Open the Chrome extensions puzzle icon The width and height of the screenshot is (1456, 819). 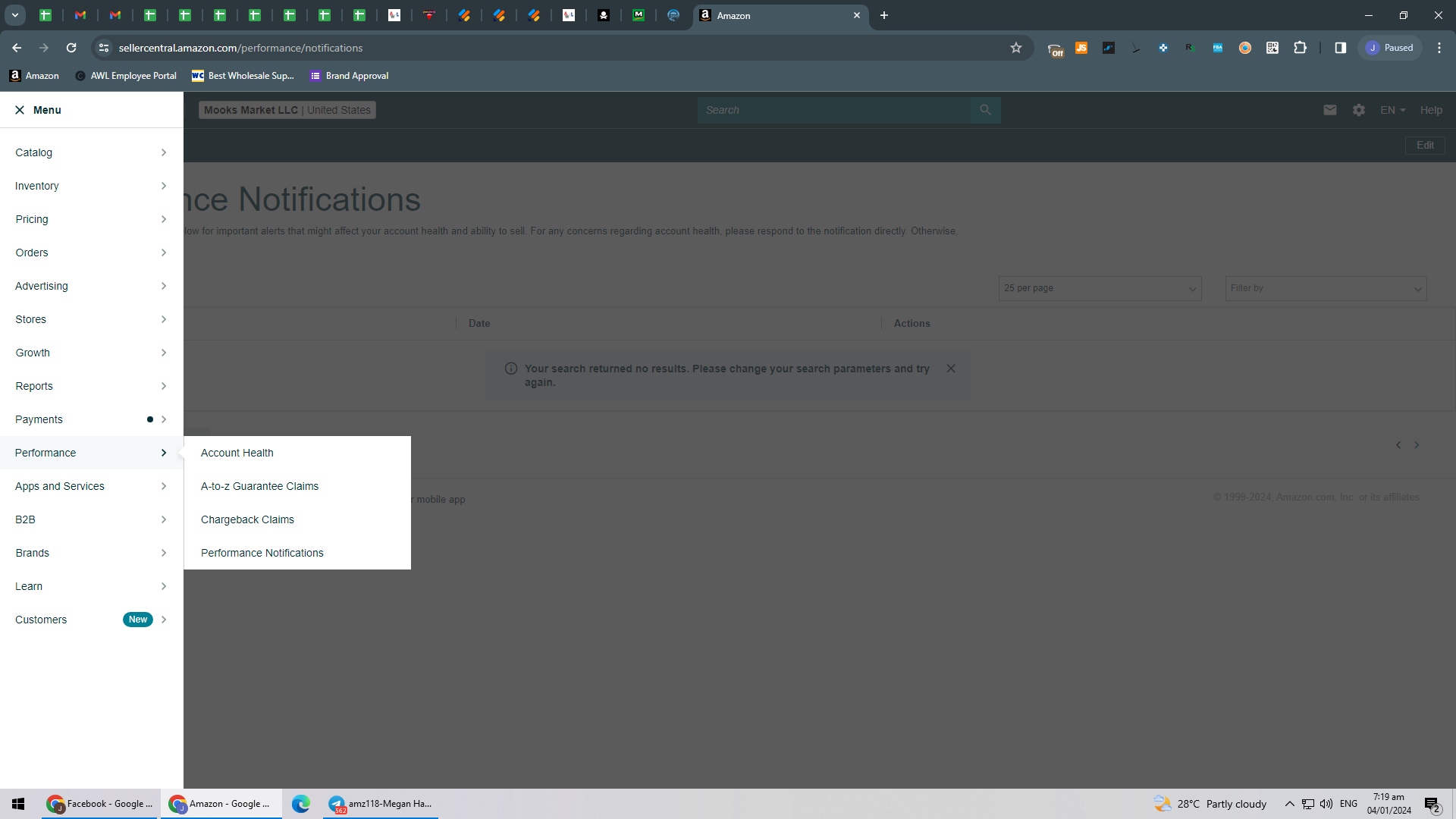[x=1300, y=48]
